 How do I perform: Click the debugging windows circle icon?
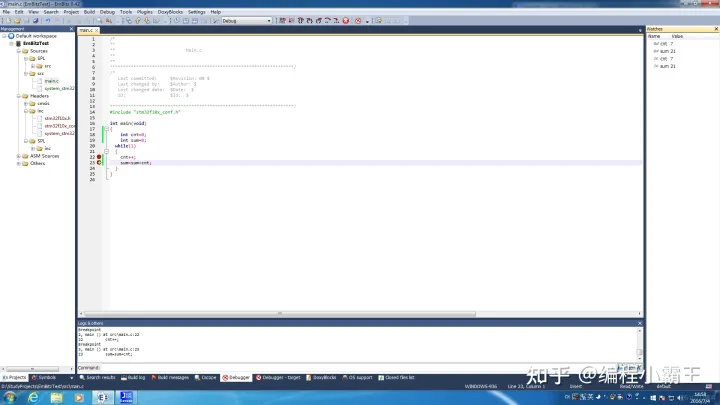(358, 21)
